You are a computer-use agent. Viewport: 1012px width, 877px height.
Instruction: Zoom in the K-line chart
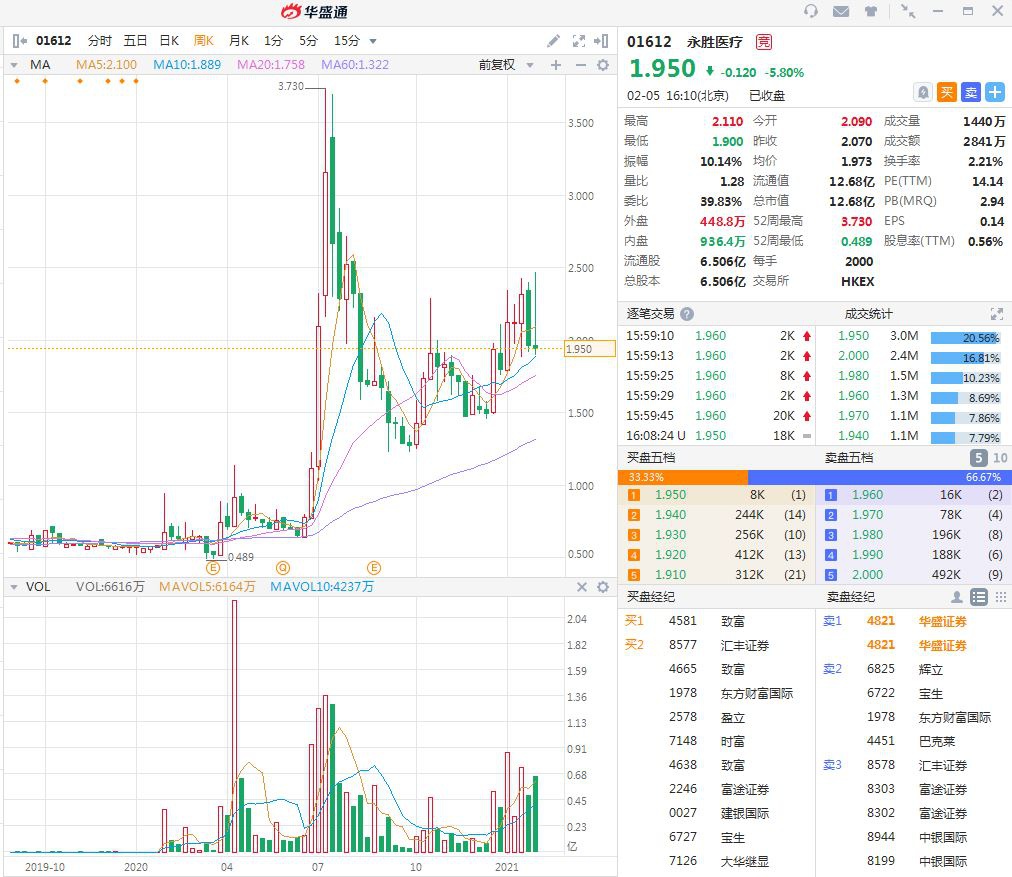556,65
